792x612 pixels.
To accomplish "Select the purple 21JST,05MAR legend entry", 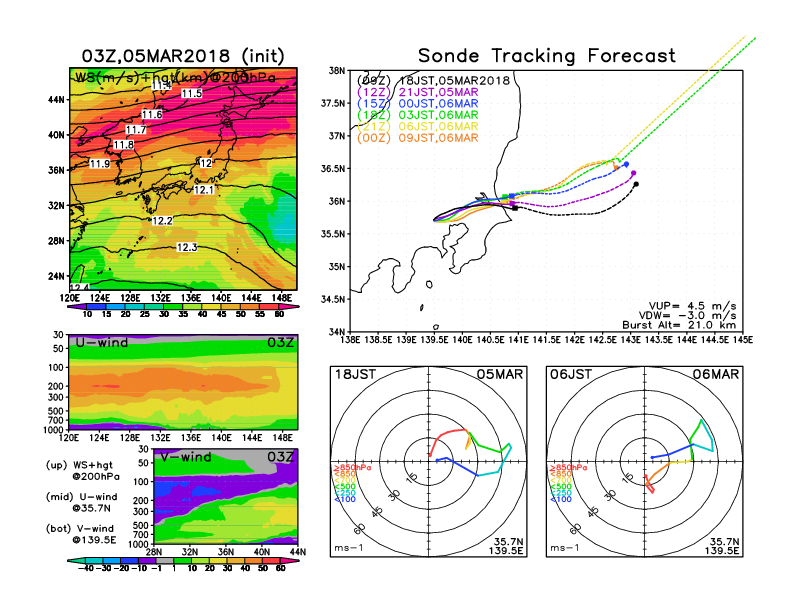I will pyautogui.click(x=417, y=92).
